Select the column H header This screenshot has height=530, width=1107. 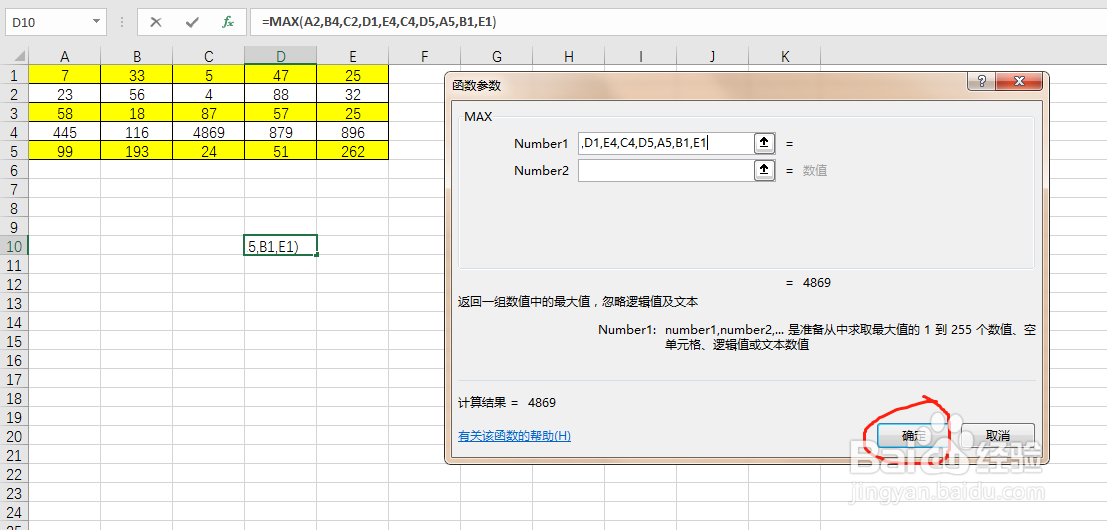[x=569, y=56]
